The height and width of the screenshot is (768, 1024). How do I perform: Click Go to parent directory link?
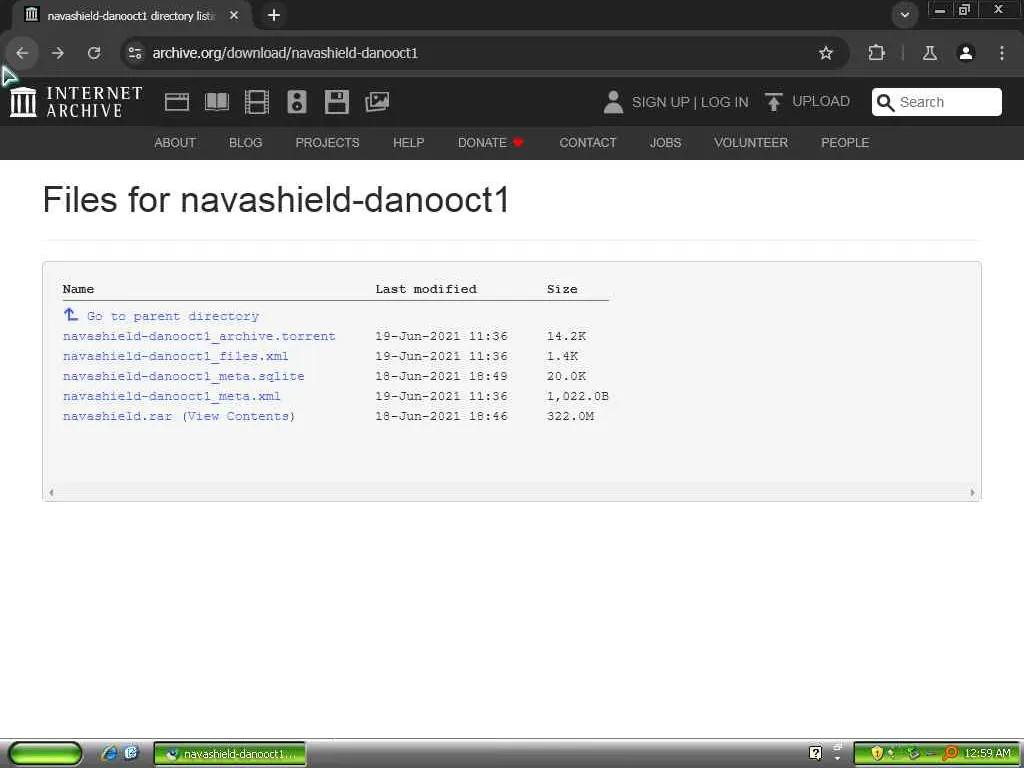click(173, 316)
